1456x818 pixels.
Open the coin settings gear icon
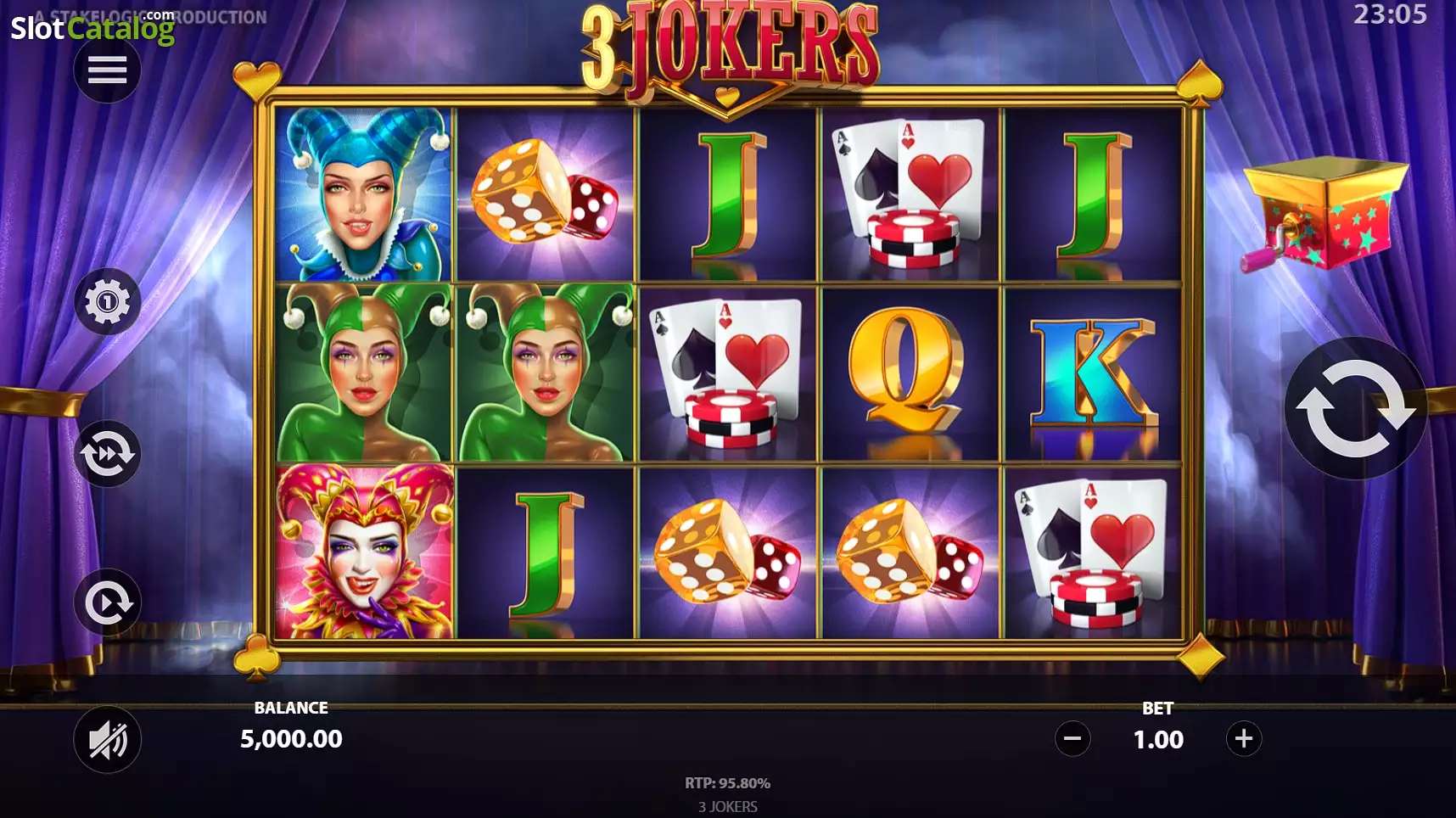107,301
